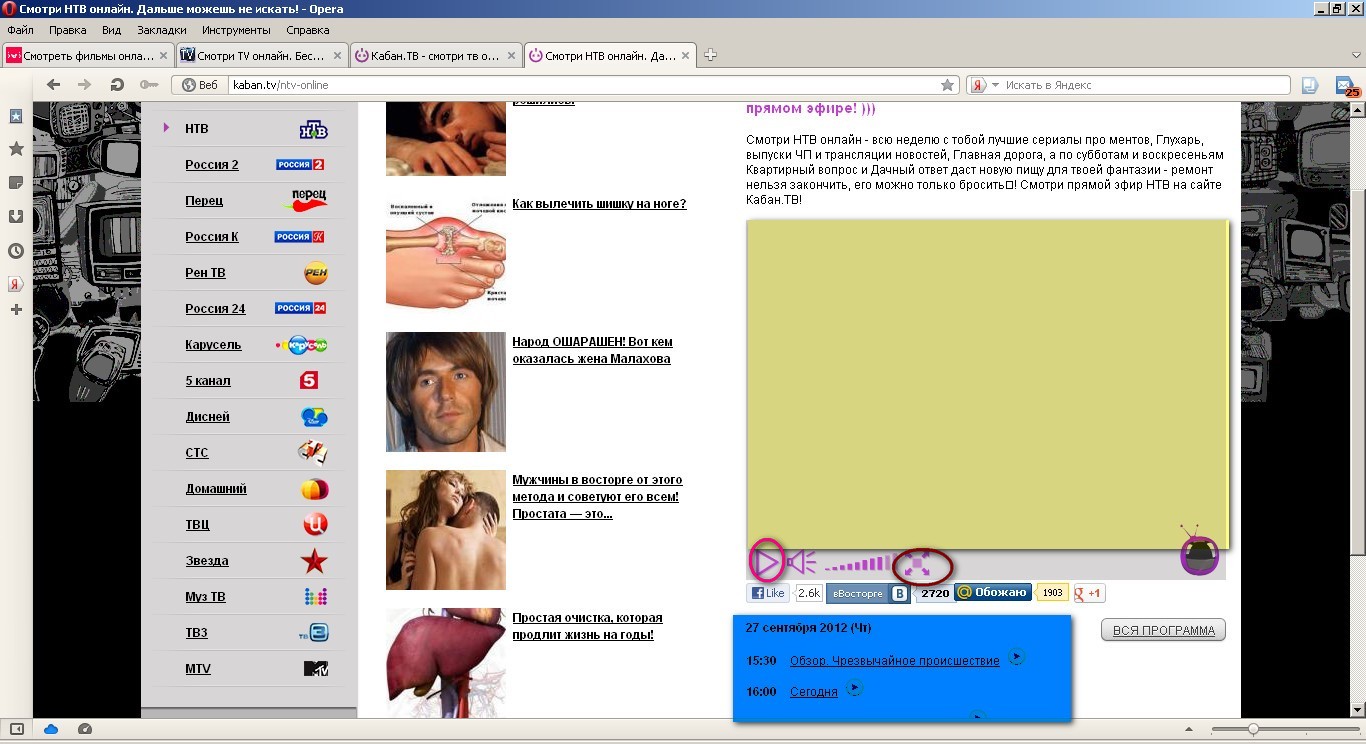Viewport: 1366px width, 744px height.
Task: Click the Муз ТВ logo icon
Action: click(x=316, y=597)
